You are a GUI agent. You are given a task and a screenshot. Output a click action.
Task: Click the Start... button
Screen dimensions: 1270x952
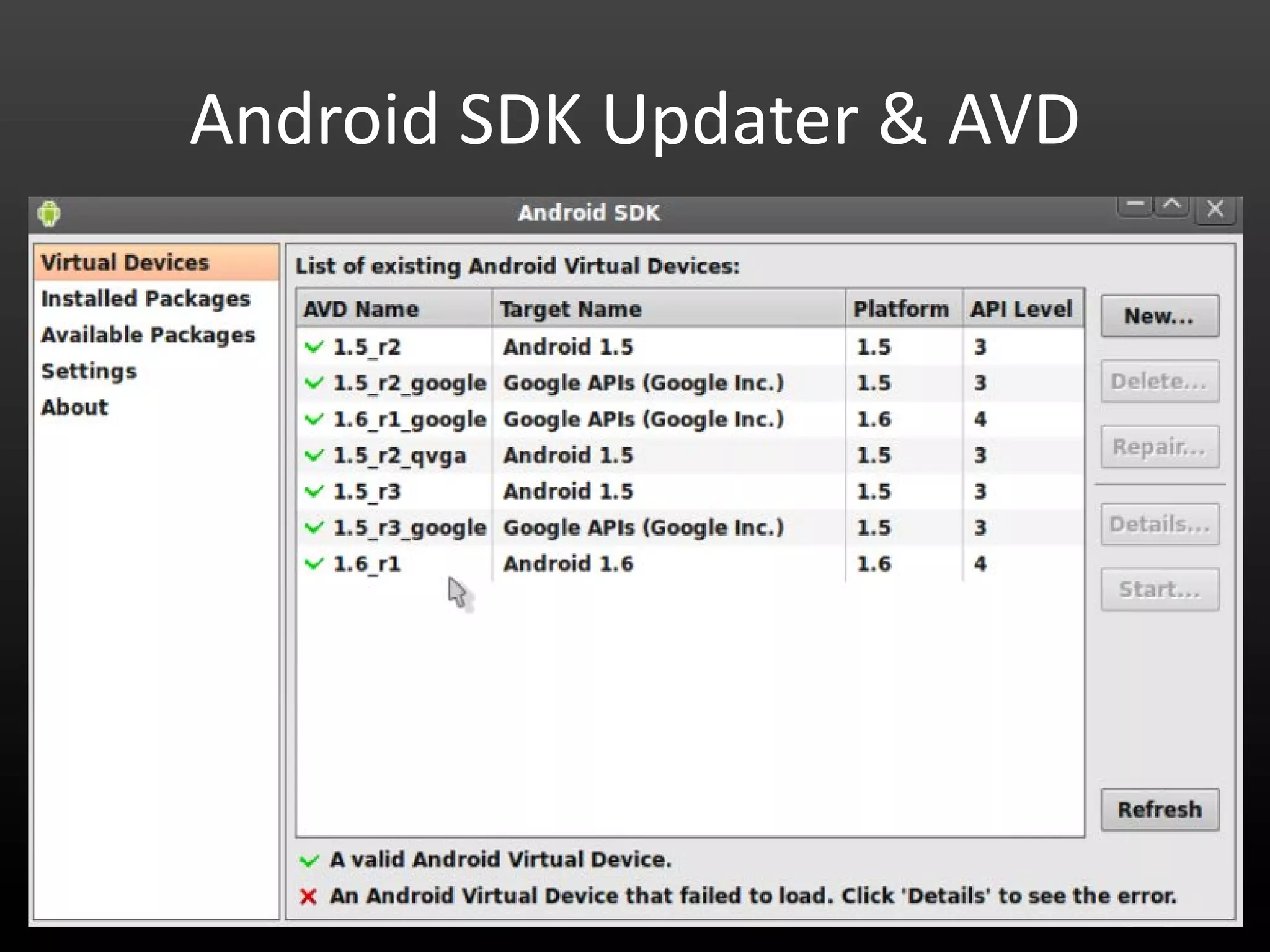1159,589
